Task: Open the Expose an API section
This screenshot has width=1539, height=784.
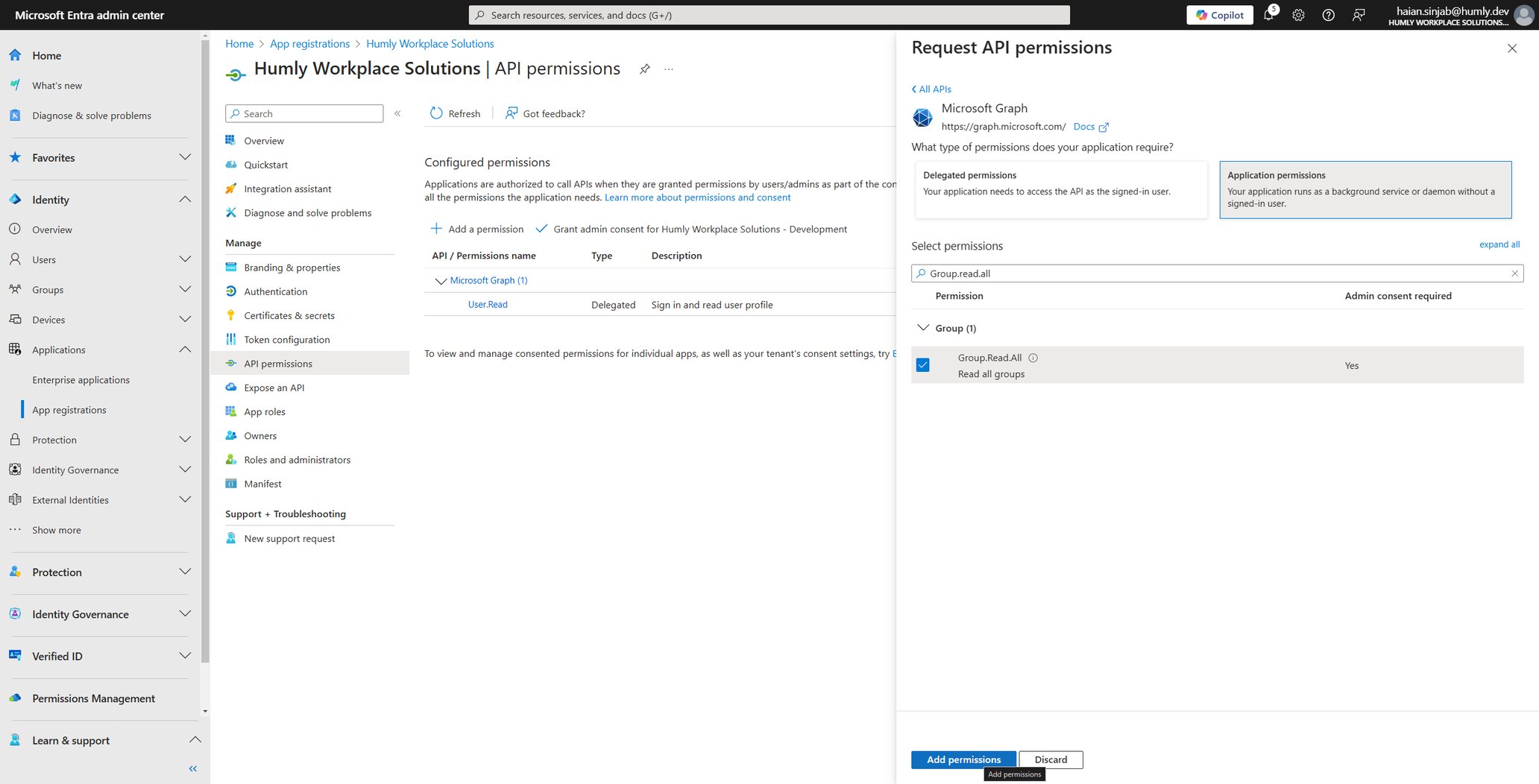Action: click(274, 388)
